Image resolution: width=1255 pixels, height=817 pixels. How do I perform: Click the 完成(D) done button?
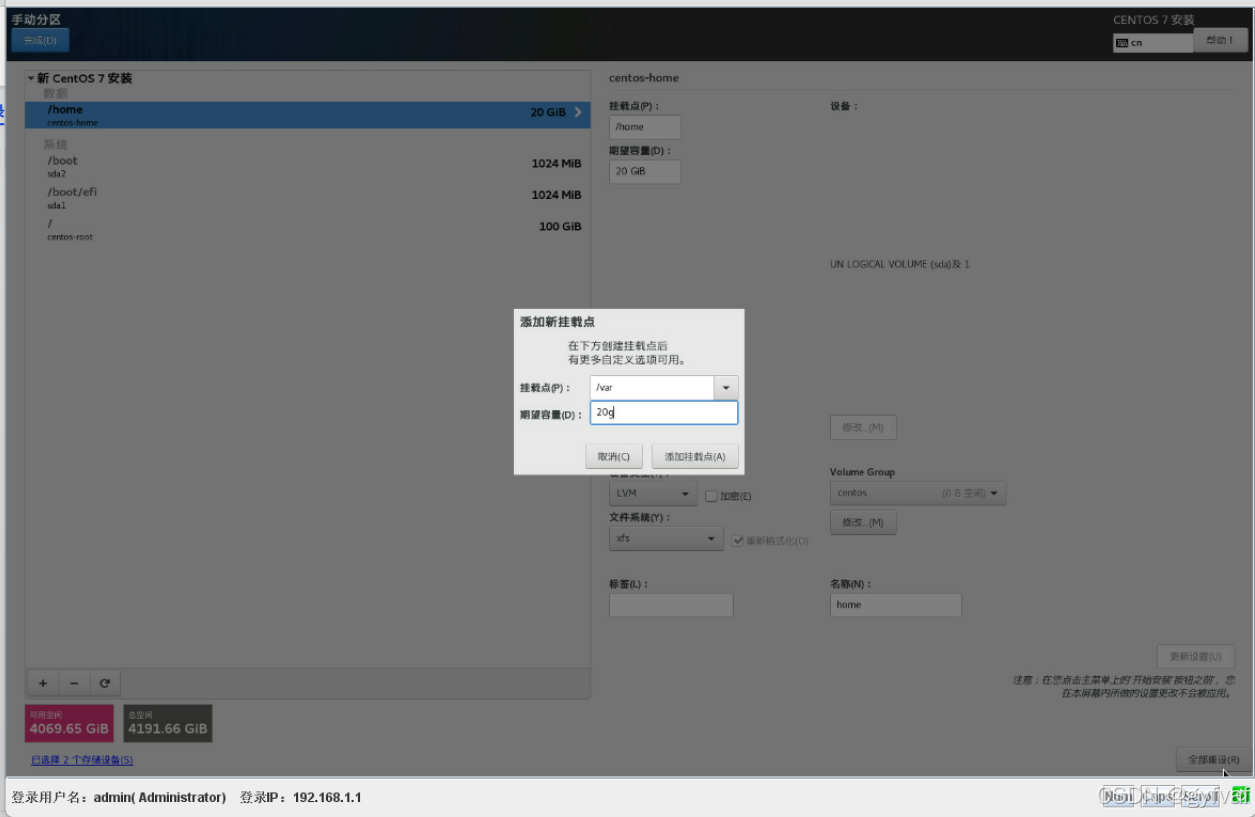point(40,40)
